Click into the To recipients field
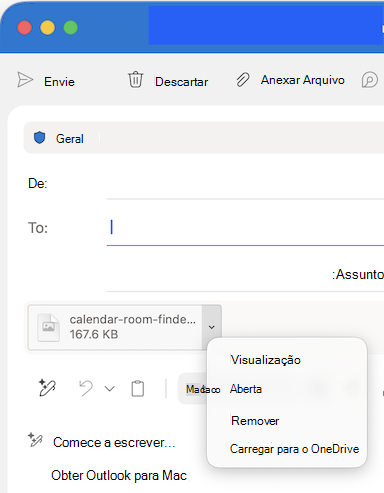 pyautogui.click(x=245, y=228)
